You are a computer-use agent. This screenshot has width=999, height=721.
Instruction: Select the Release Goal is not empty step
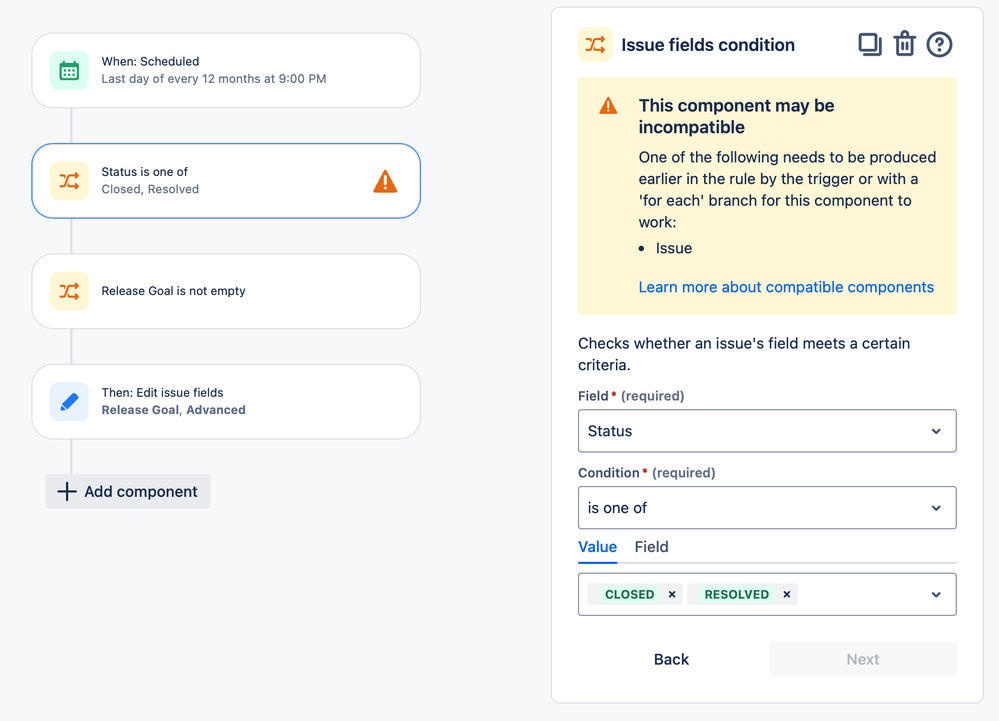(226, 291)
